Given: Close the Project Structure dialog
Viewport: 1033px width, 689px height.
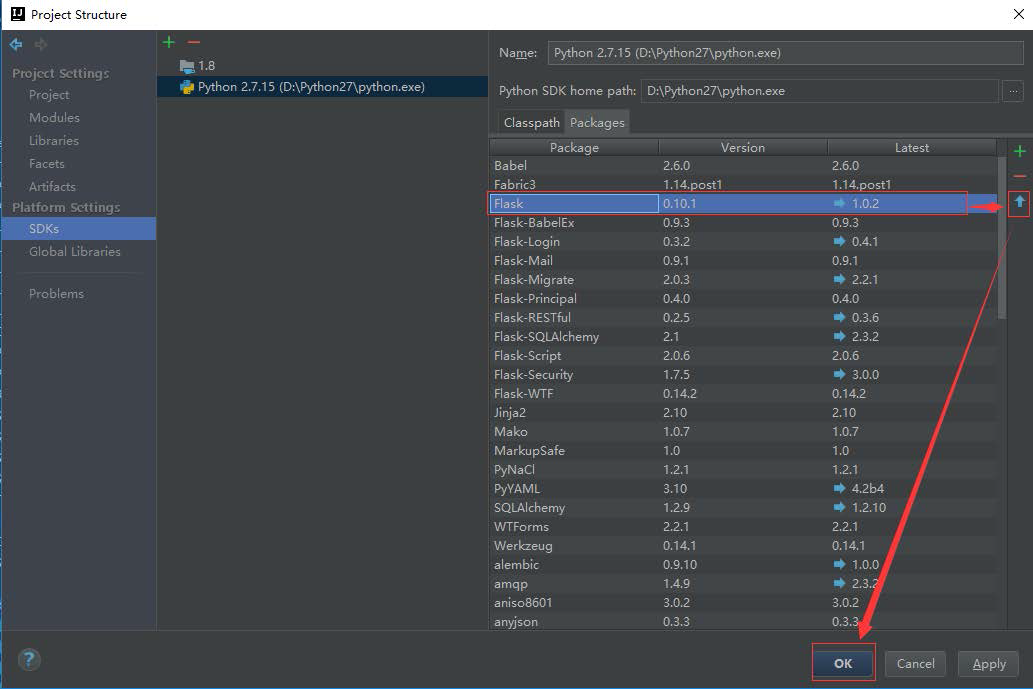Looking at the screenshot, I should [1019, 14].
